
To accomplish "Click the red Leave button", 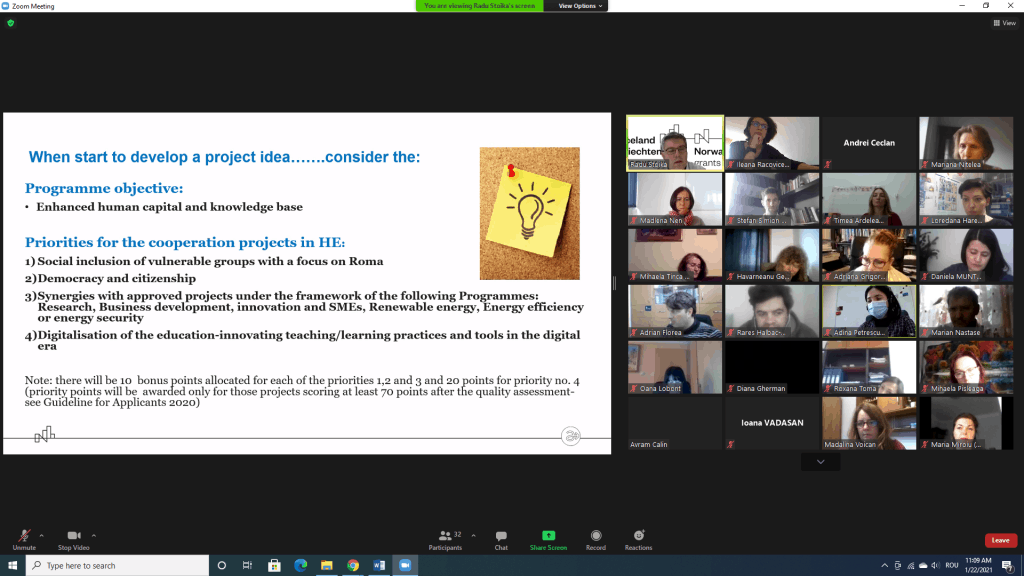I will point(1000,540).
